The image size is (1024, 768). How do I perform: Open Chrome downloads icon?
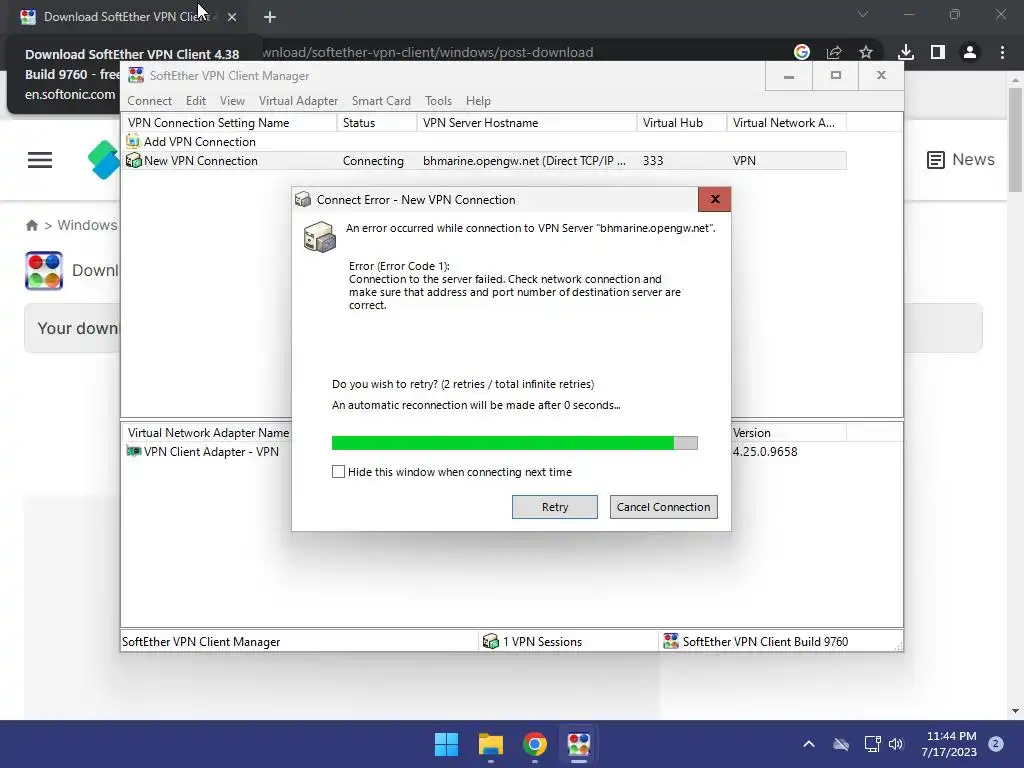(x=906, y=52)
